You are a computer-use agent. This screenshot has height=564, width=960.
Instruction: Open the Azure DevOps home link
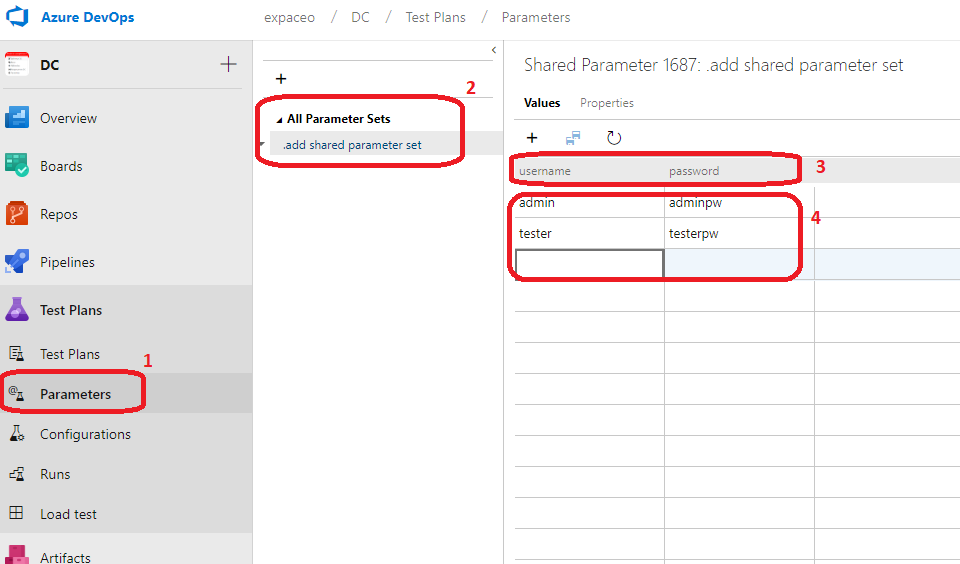88,17
